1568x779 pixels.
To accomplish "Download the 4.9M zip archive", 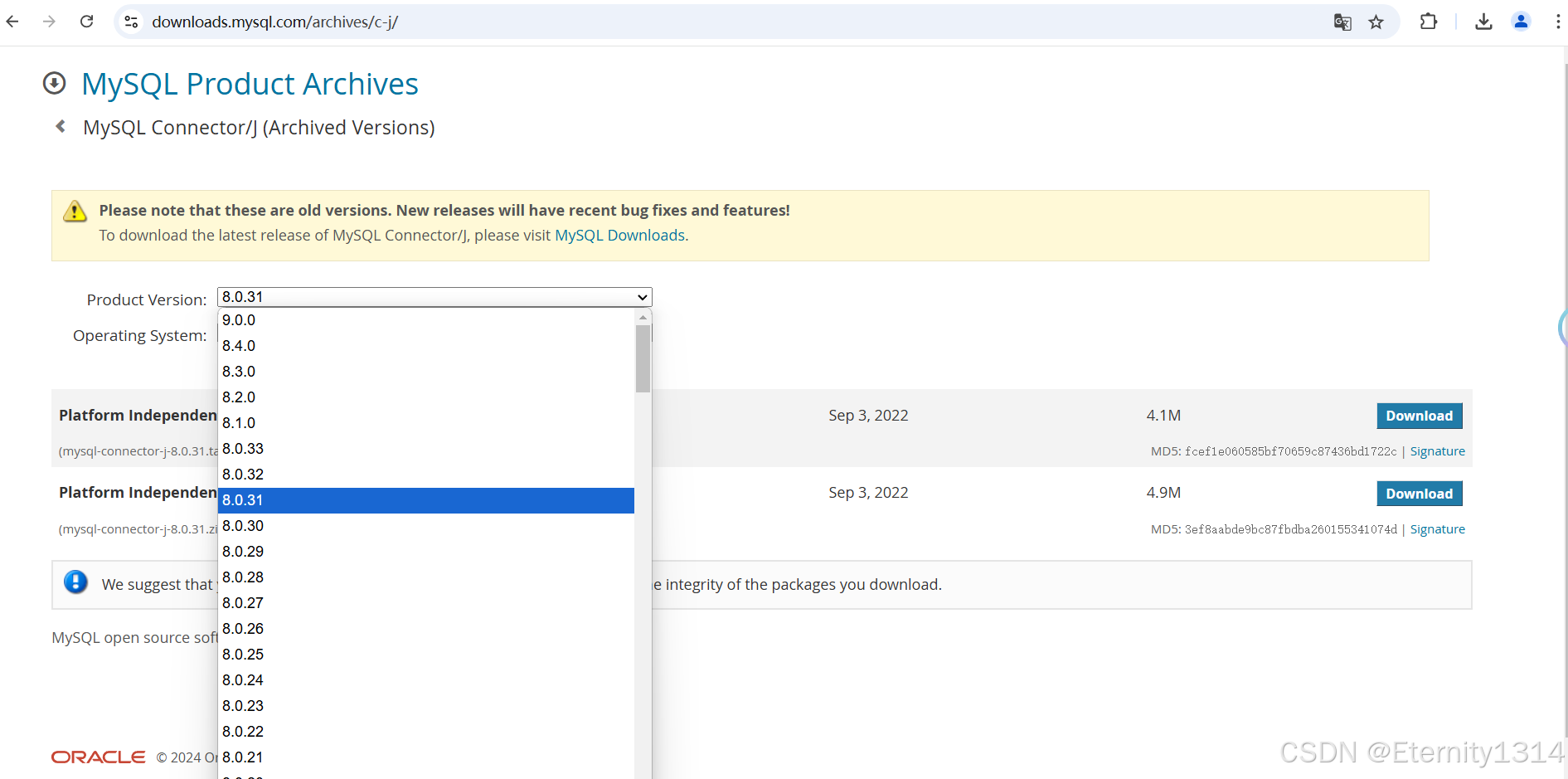I will click(x=1419, y=494).
